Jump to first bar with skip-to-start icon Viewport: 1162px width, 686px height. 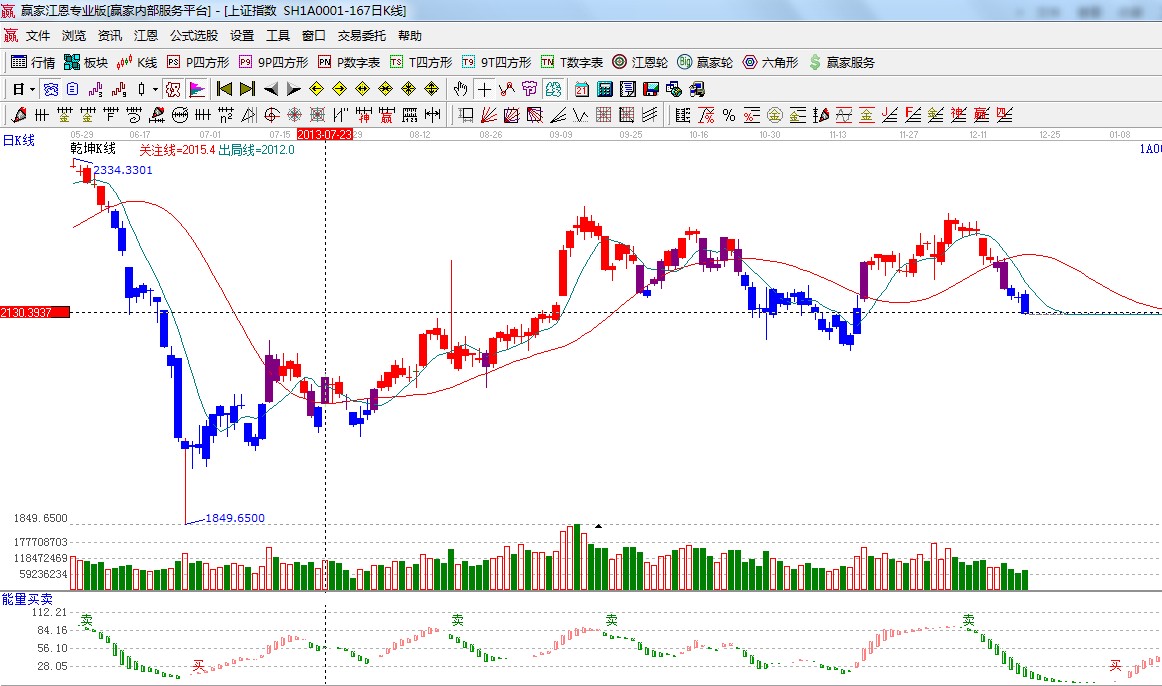coord(224,89)
